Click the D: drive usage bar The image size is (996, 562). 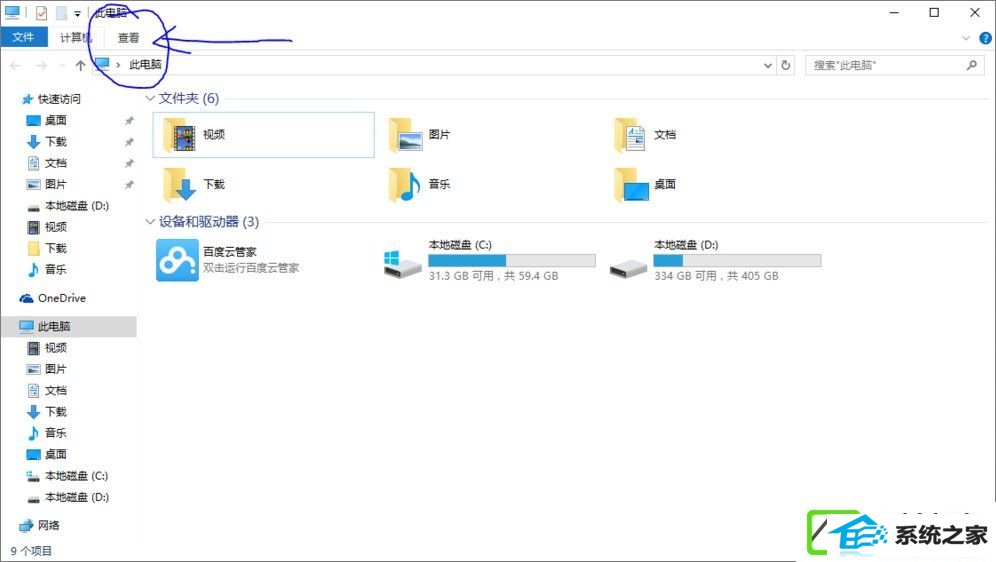click(x=737, y=260)
